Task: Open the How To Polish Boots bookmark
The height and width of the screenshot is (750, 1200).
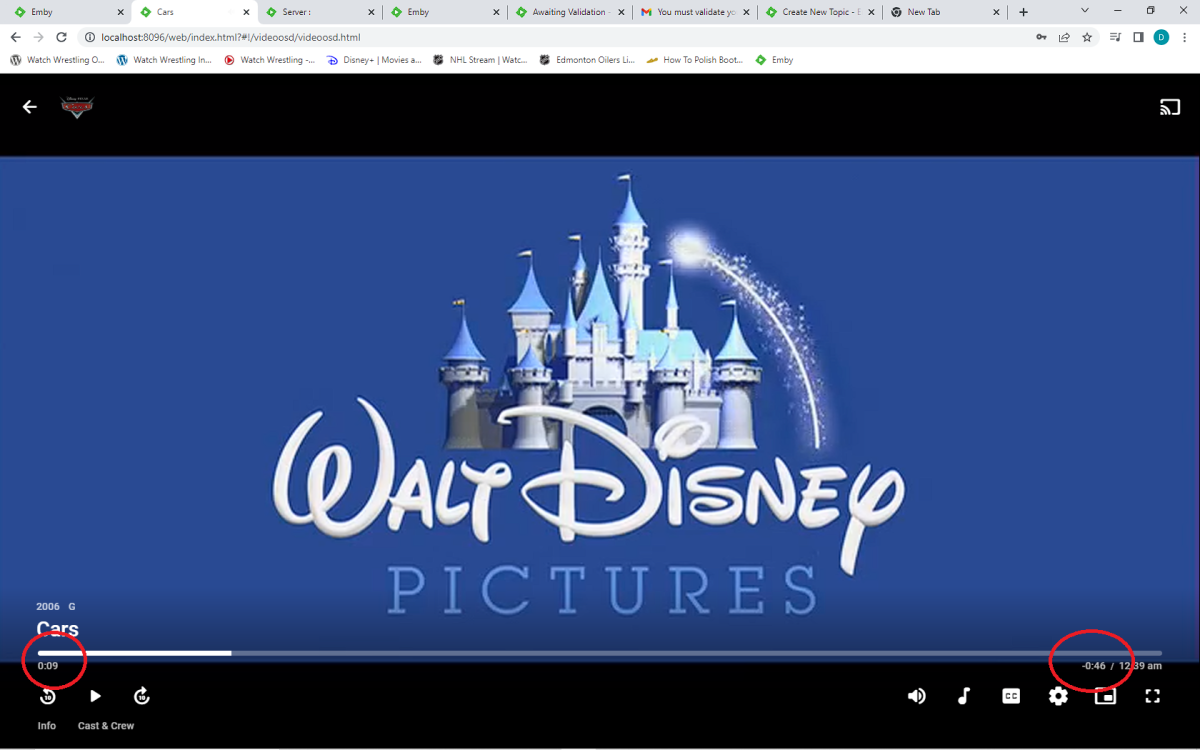Action: (695, 60)
